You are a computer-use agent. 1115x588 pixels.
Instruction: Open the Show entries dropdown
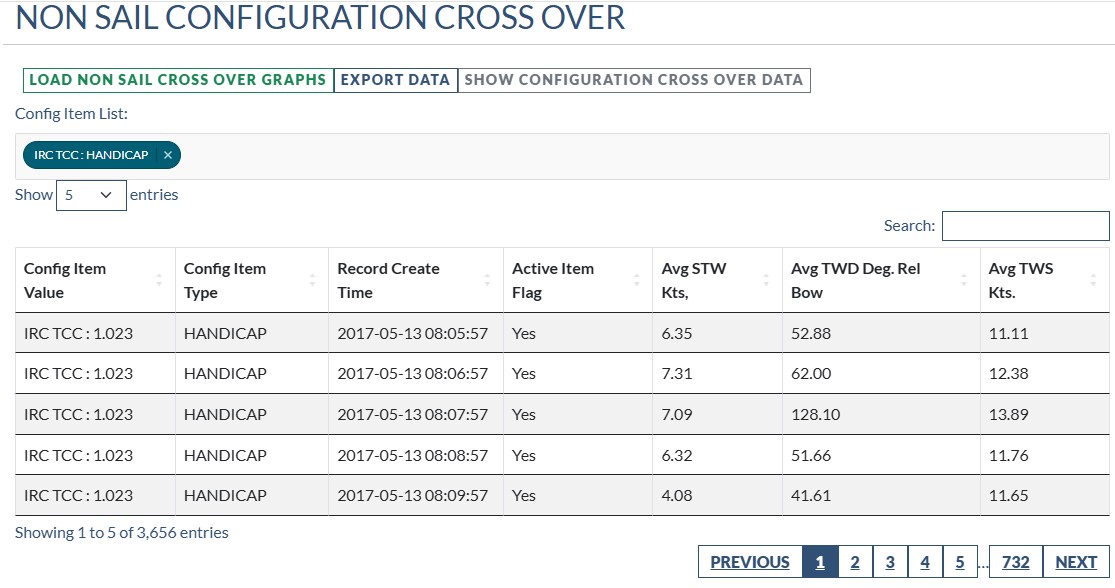91,195
